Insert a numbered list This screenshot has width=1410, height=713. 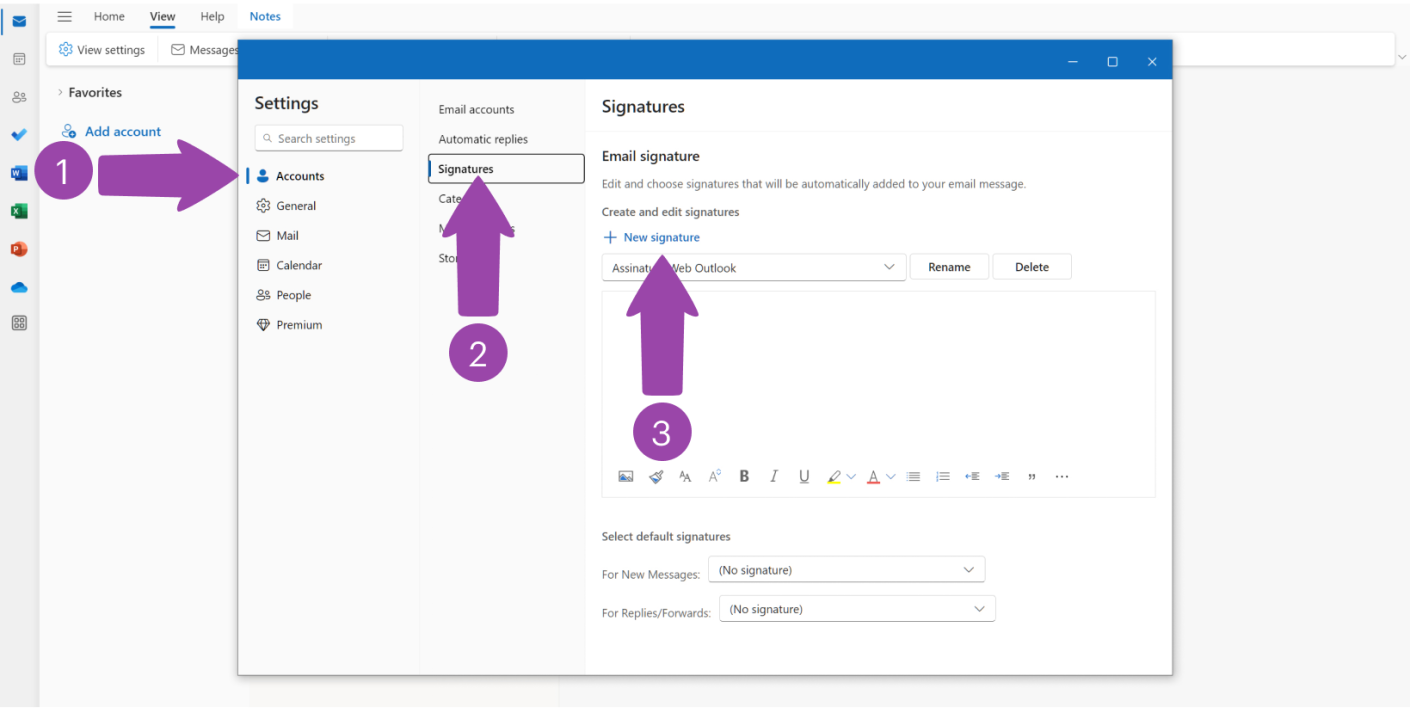[943, 476]
